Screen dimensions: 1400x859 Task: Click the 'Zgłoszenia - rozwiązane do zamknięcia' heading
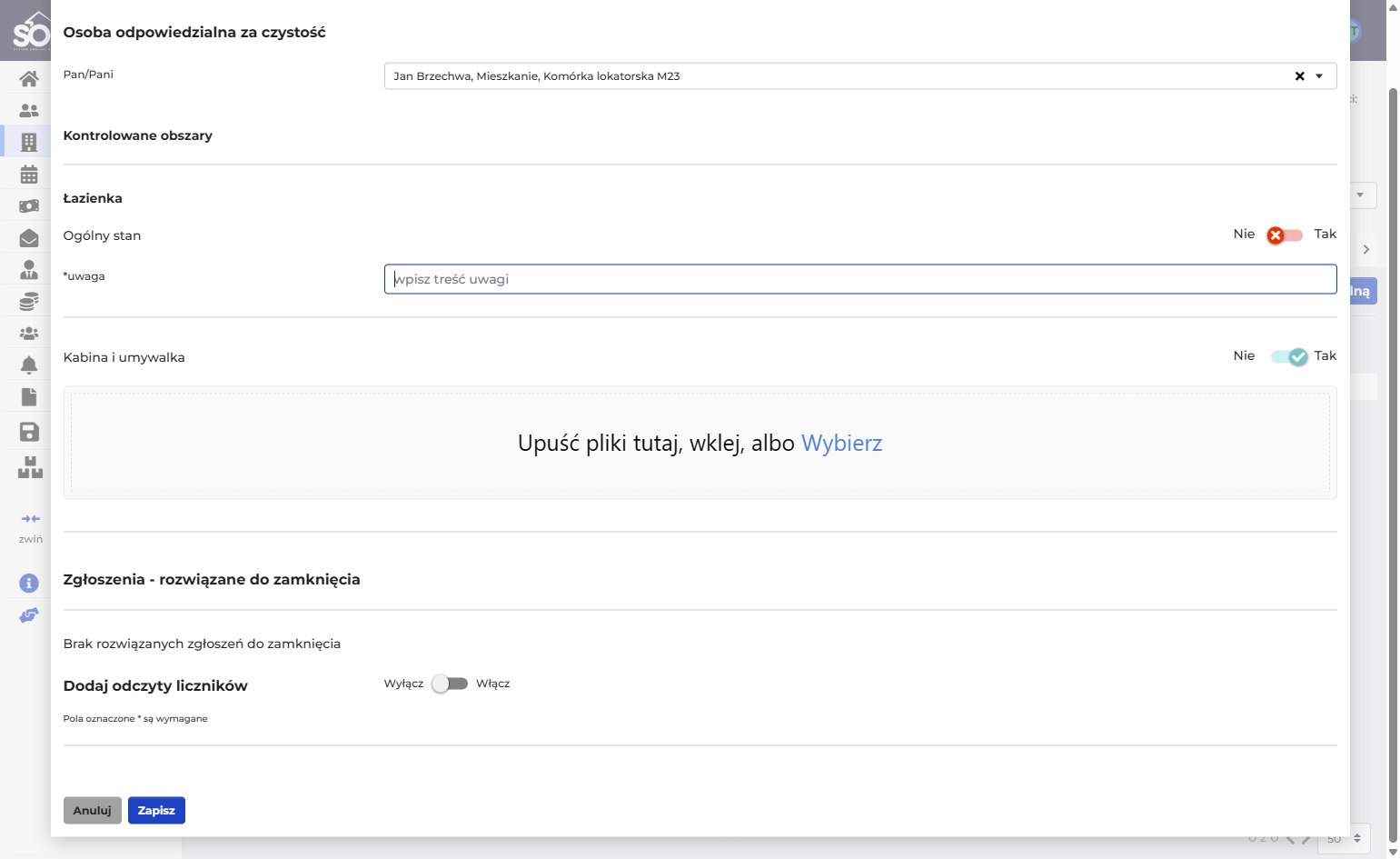click(x=212, y=580)
